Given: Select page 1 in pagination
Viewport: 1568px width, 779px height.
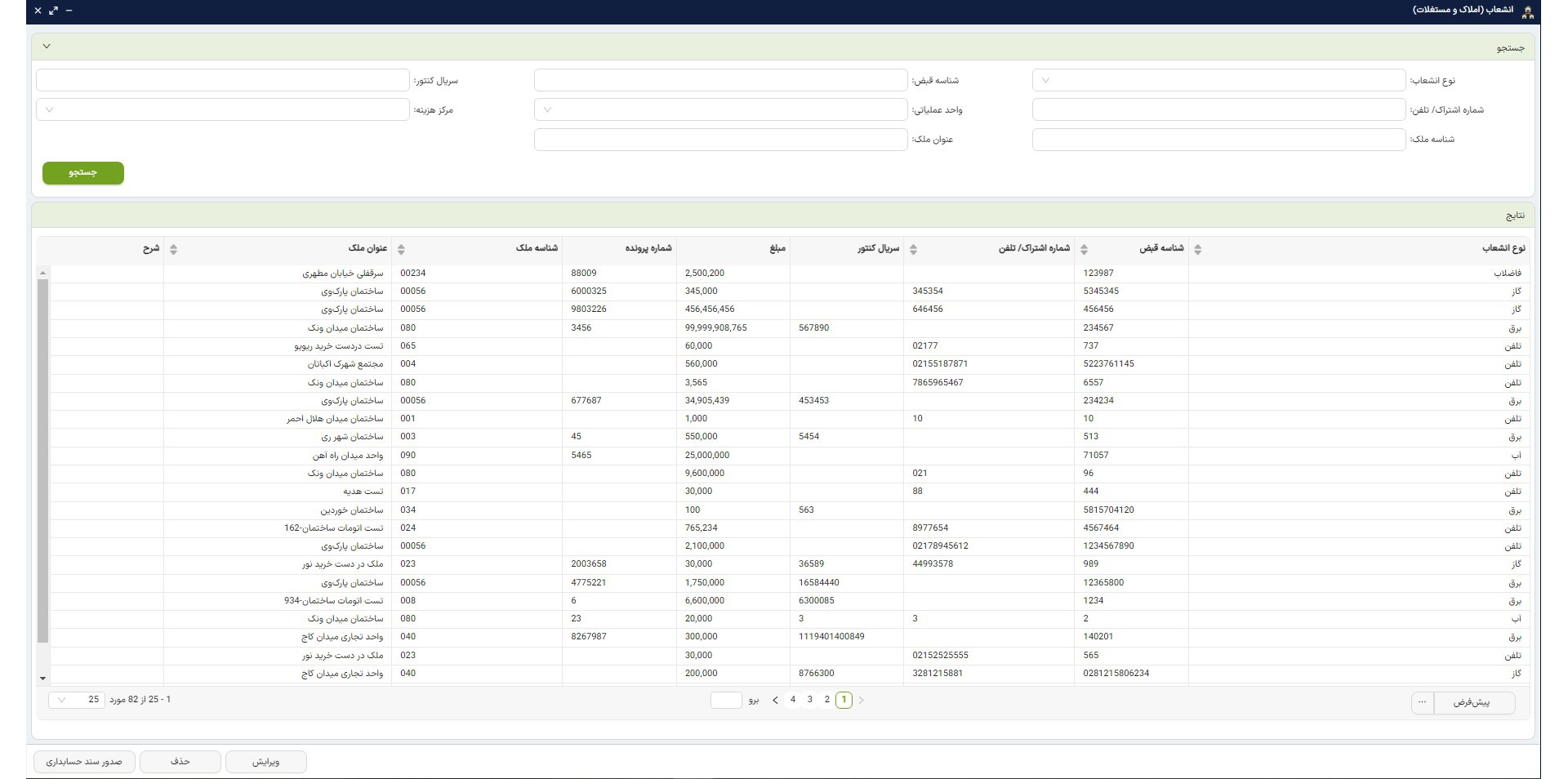Looking at the screenshot, I should click(x=844, y=700).
